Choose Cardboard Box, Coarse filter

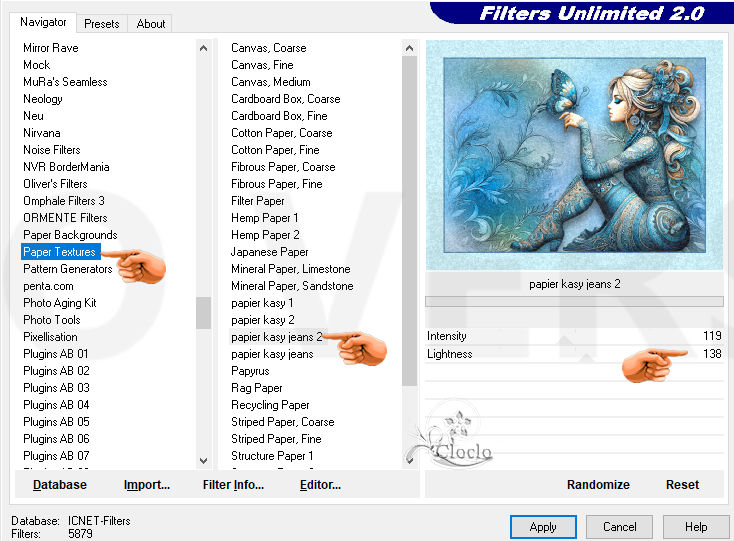click(286, 99)
